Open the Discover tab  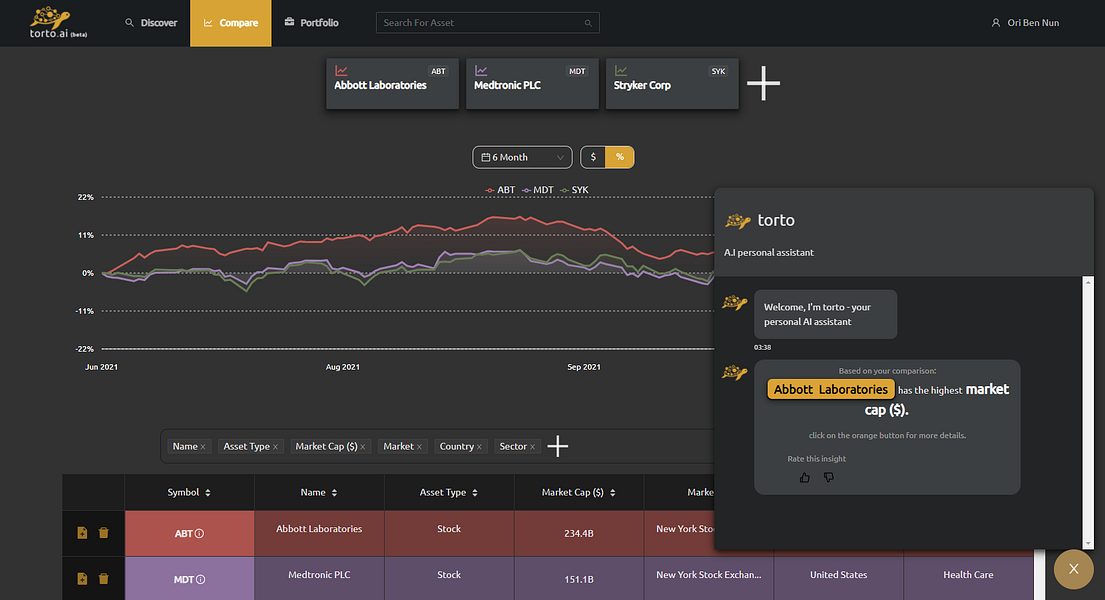pyautogui.click(x=151, y=23)
